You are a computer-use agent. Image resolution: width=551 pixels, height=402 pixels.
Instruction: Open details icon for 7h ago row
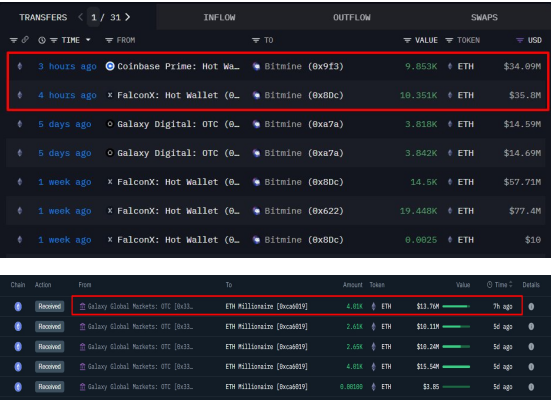531,306
